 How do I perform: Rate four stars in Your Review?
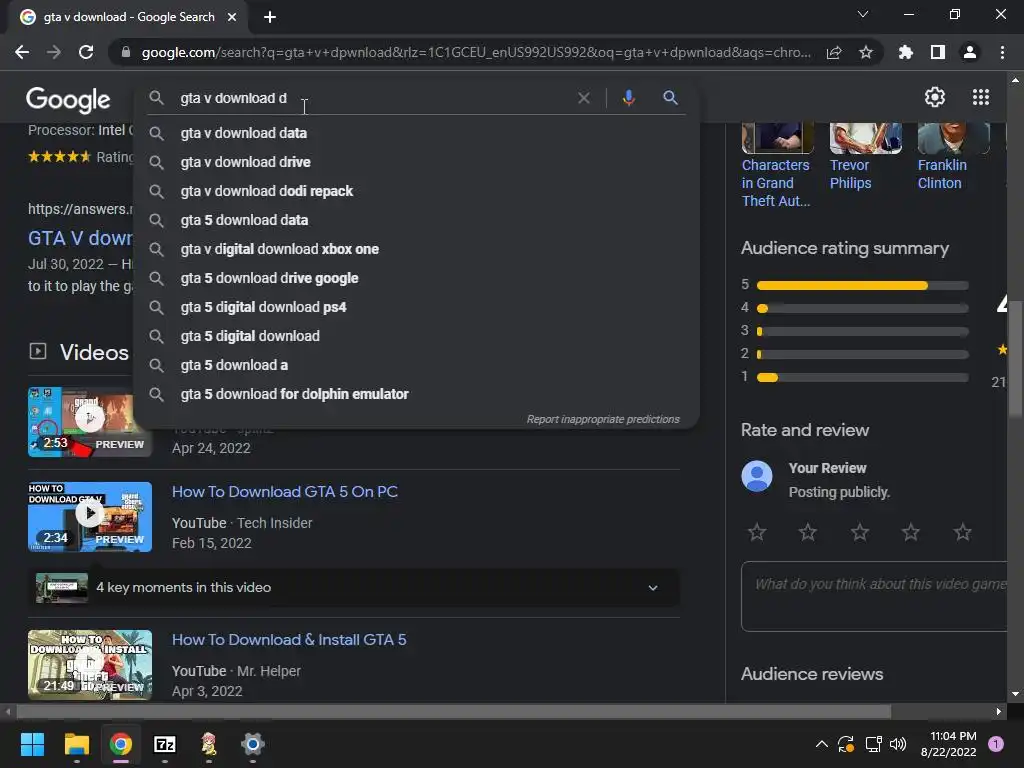pyautogui.click(x=910, y=532)
